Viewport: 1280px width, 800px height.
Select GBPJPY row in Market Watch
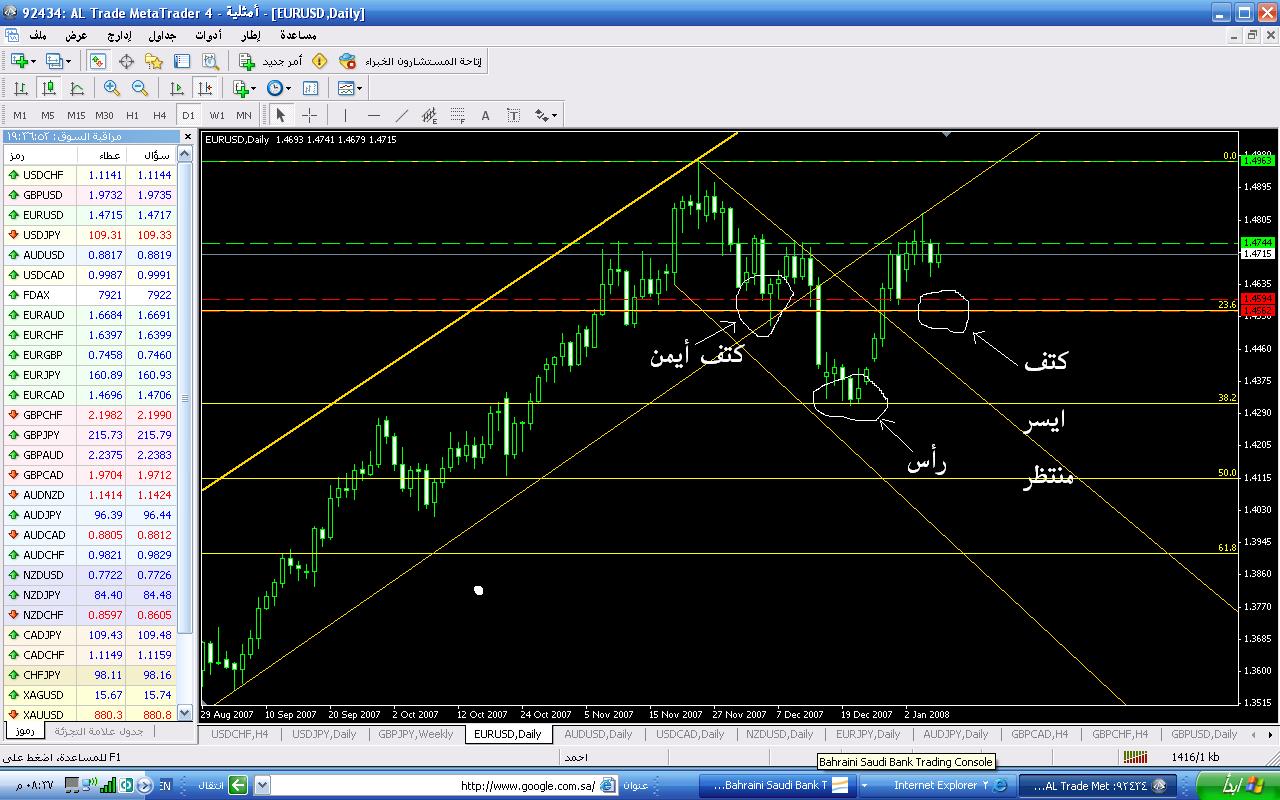pyautogui.click(x=90, y=435)
